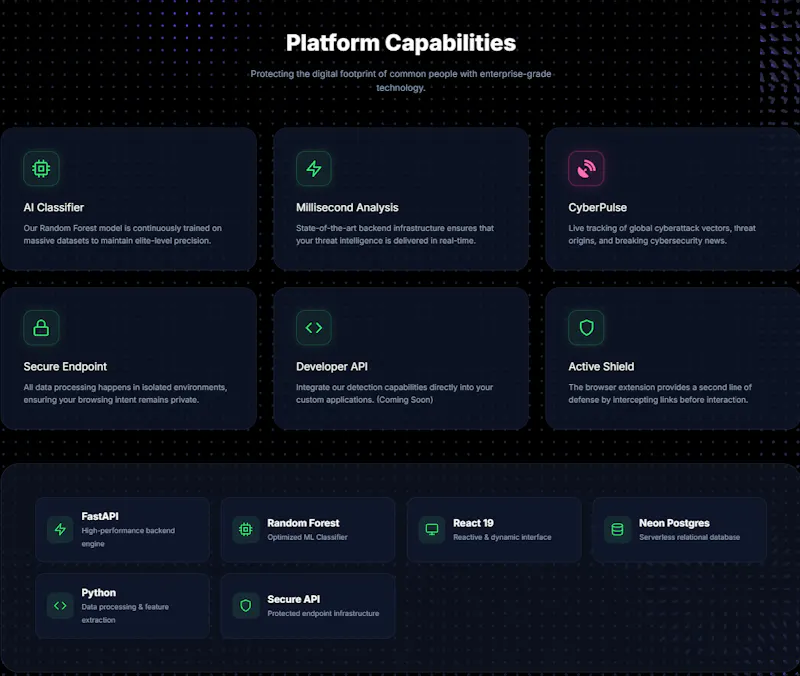
Task: Click the padlock icon above Secure Endpoint
Action: tap(41, 328)
